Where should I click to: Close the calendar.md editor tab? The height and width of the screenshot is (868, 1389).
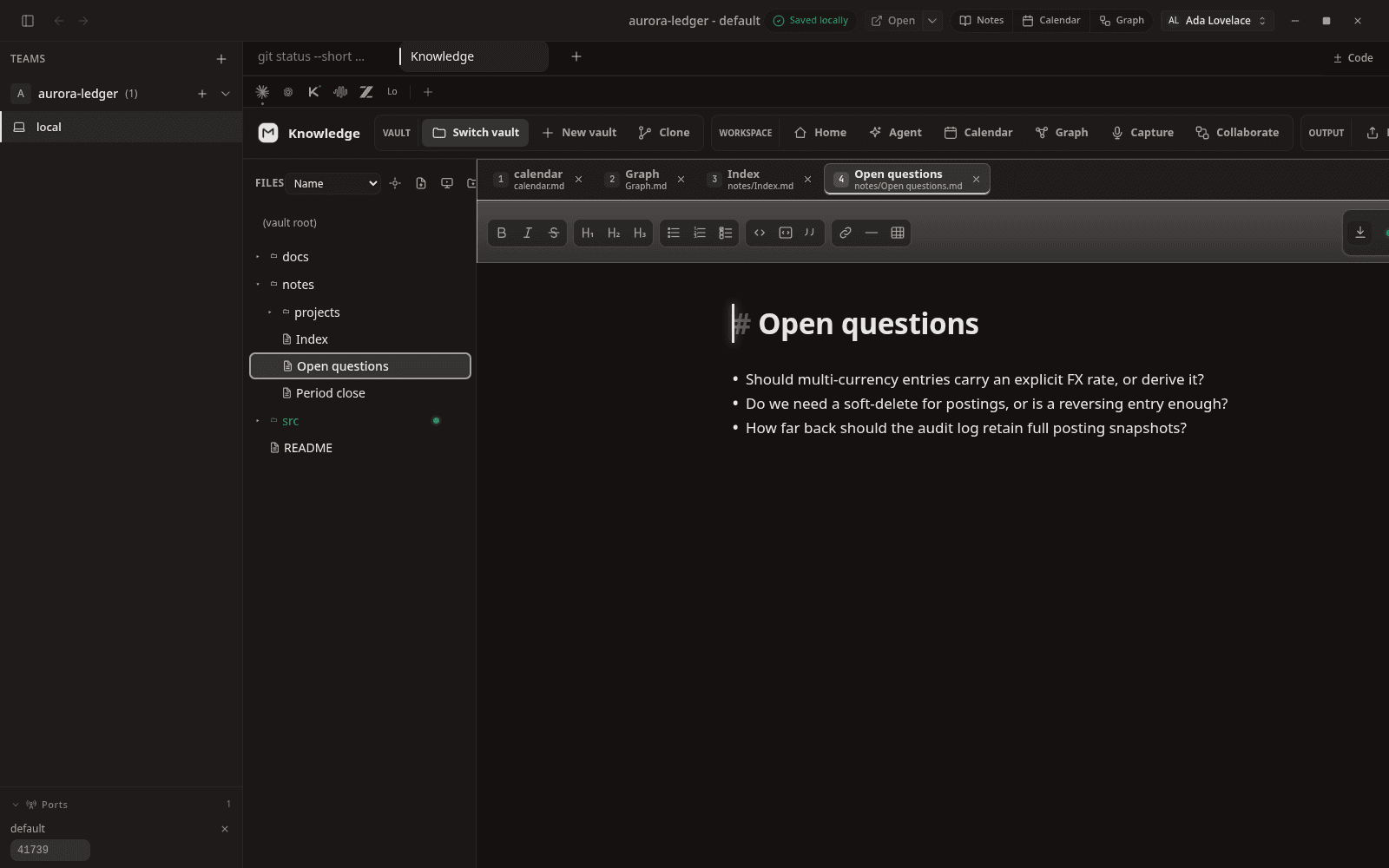[x=579, y=180]
